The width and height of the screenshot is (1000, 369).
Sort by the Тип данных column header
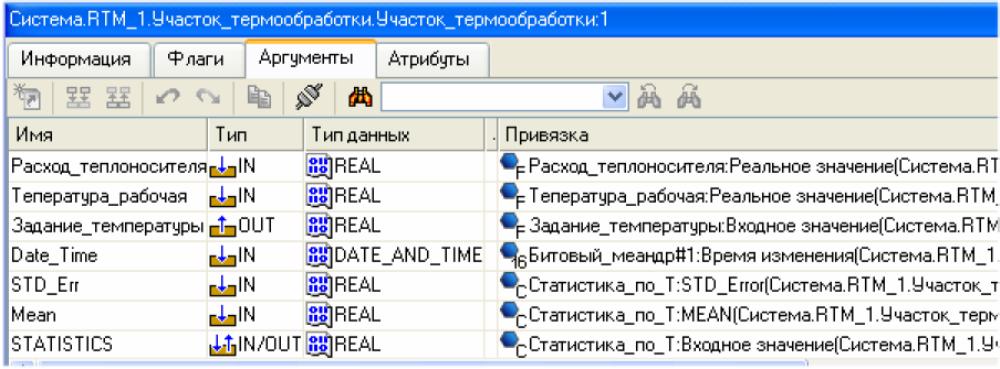(393, 135)
